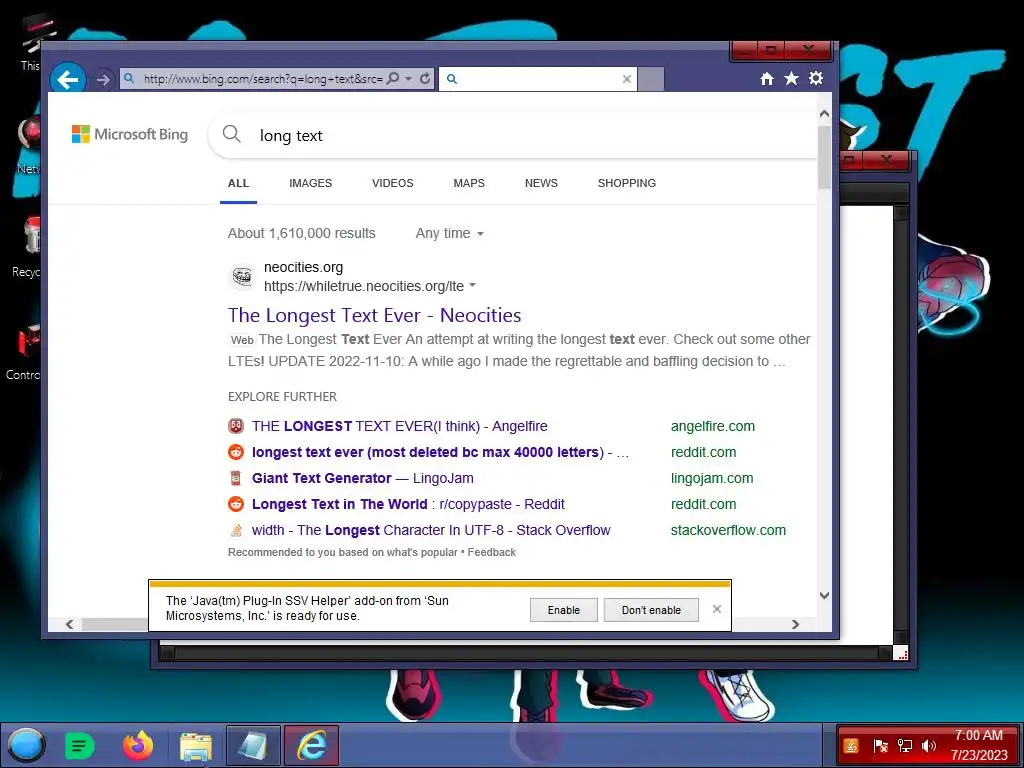Open 'The Longest Text Ever - Neocities' result
1024x768 pixels.
[374, 315]
